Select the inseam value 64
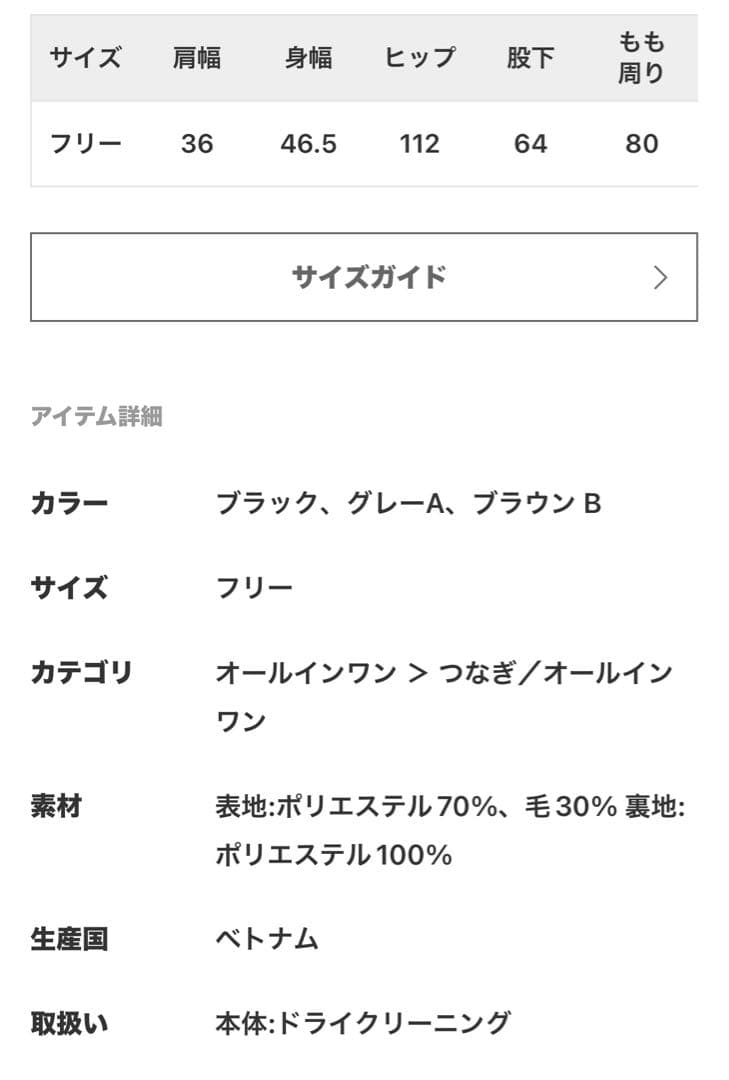The image size is (729, 1080). [531, 143]
